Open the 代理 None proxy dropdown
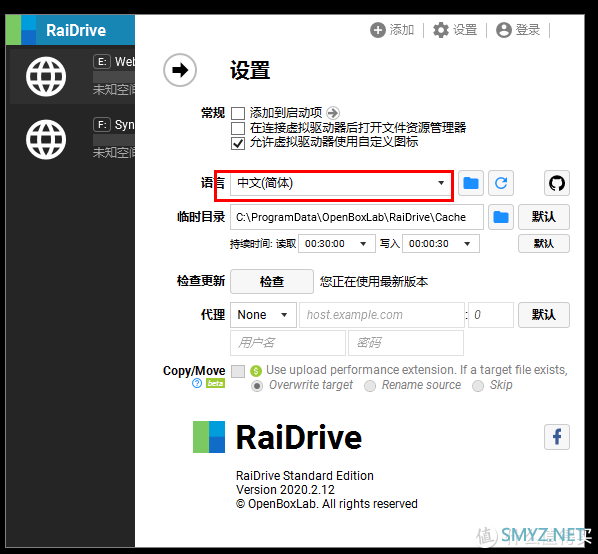598x554 pixels. 263,315
